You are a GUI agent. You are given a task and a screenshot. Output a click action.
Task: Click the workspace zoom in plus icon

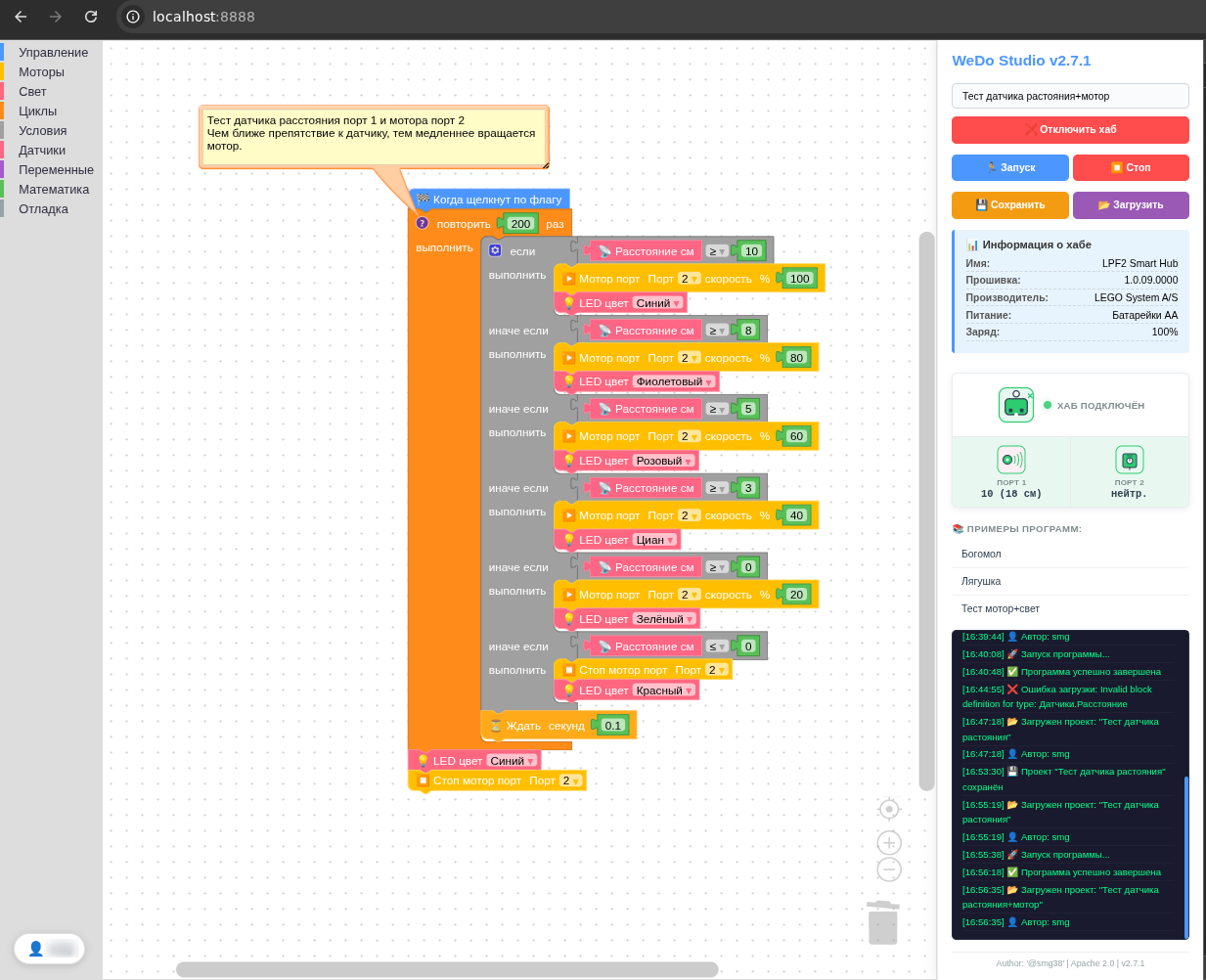pos(889,842)
